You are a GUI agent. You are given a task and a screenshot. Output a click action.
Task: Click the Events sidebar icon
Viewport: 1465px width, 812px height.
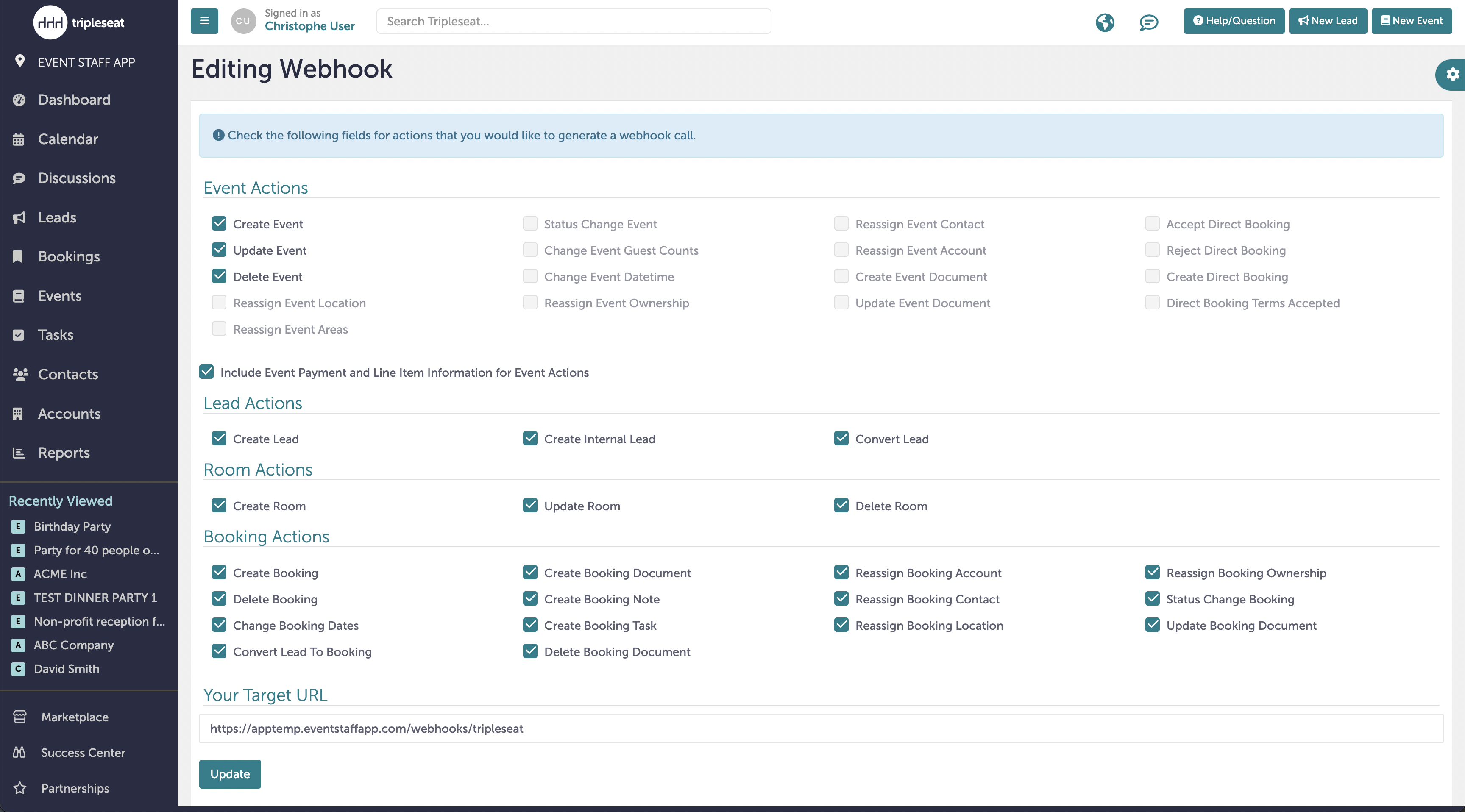[x=18, y=296]
